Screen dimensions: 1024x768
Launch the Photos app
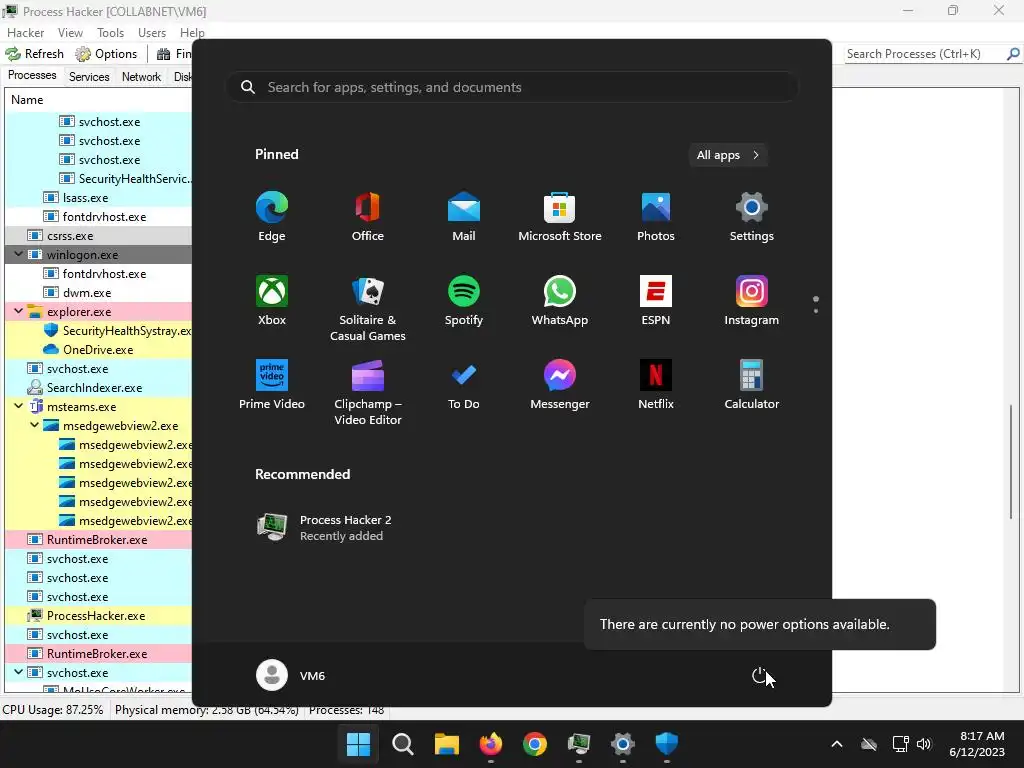[656, 217]
